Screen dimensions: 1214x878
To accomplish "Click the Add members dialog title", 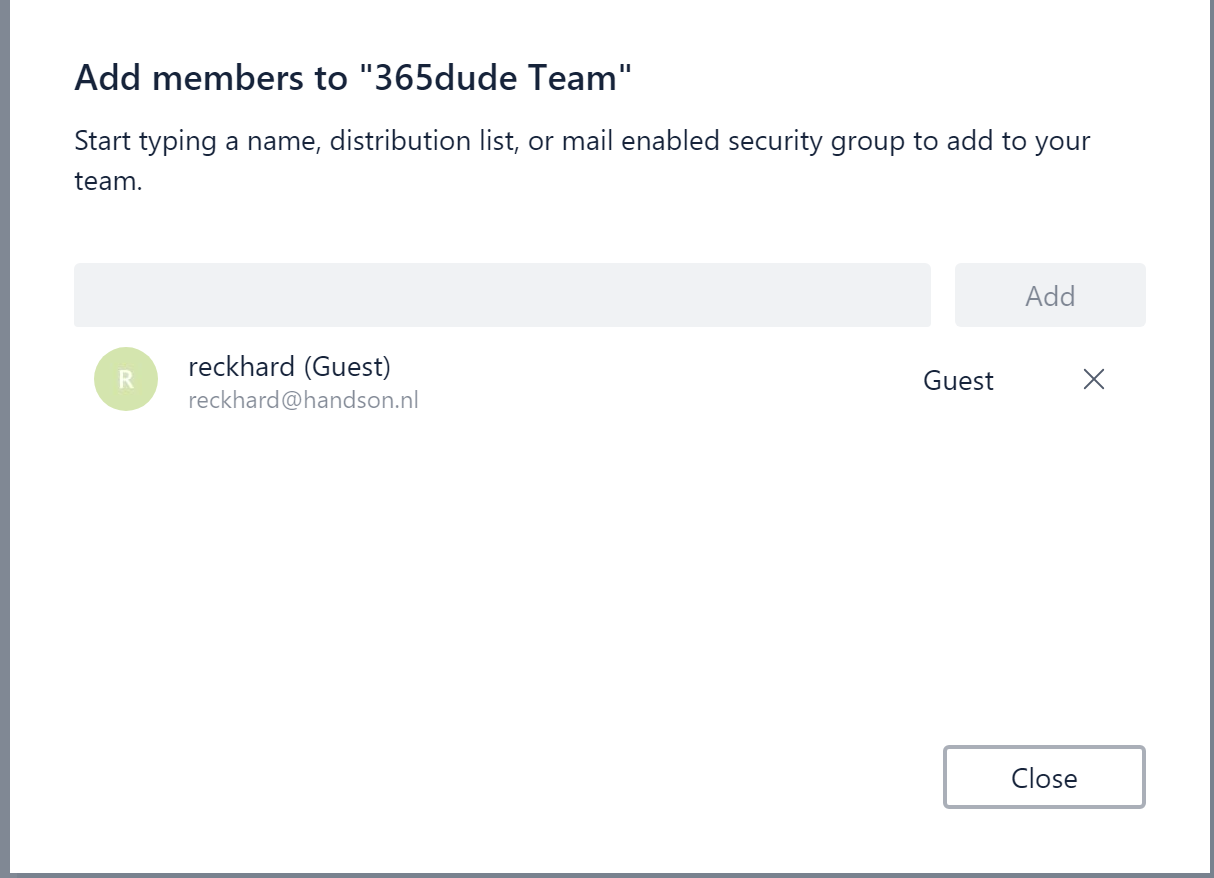I will [x=353, y=78].
